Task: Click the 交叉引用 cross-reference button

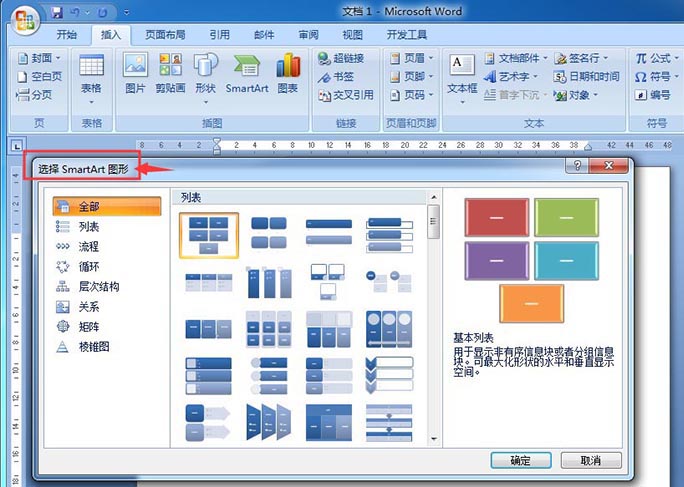Action: pyautogui.click(x=346, y=95)
